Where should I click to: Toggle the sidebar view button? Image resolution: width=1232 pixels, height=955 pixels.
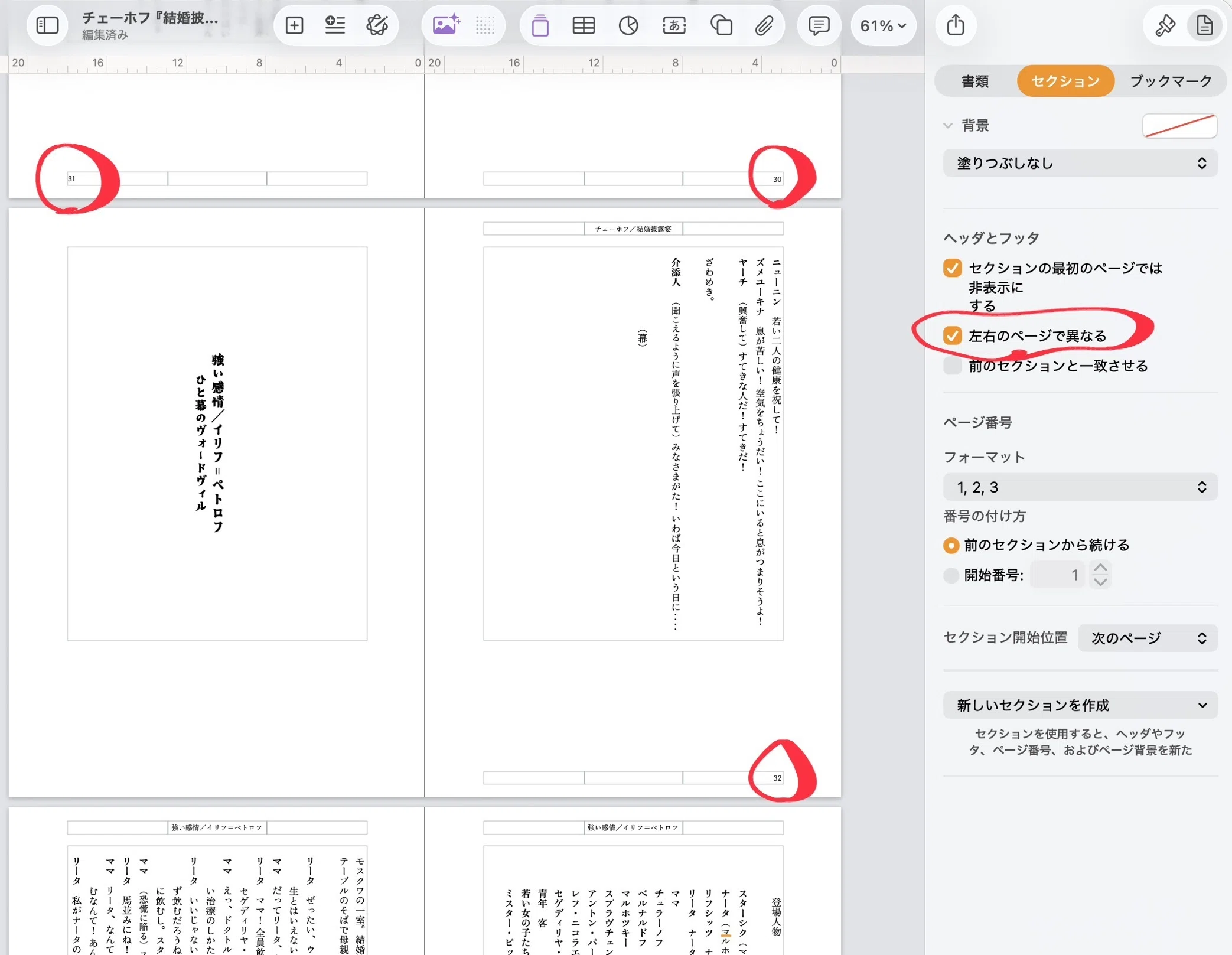[47, 25]
